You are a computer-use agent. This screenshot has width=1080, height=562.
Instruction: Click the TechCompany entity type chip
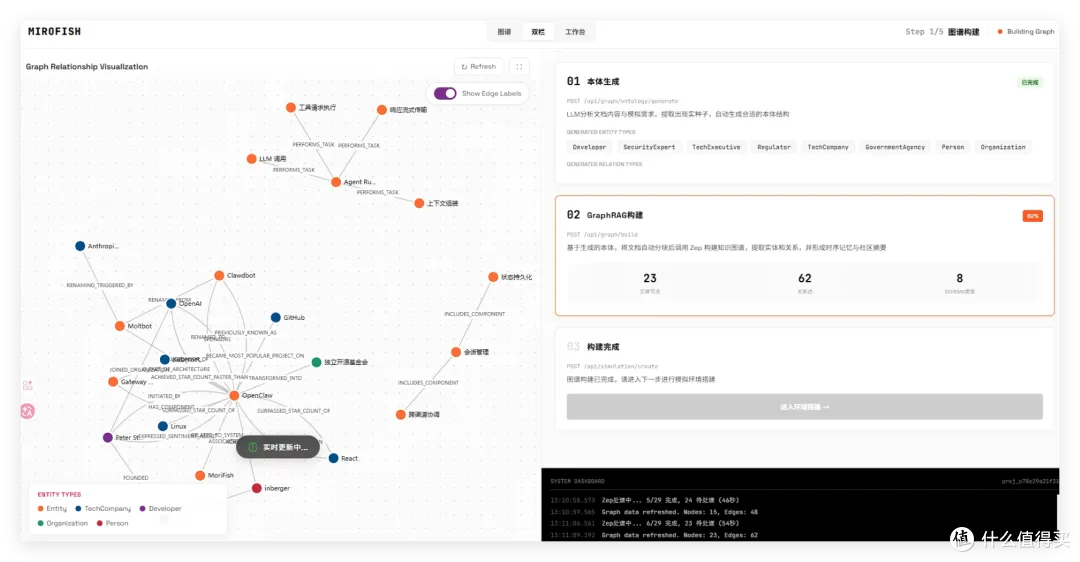828,147
